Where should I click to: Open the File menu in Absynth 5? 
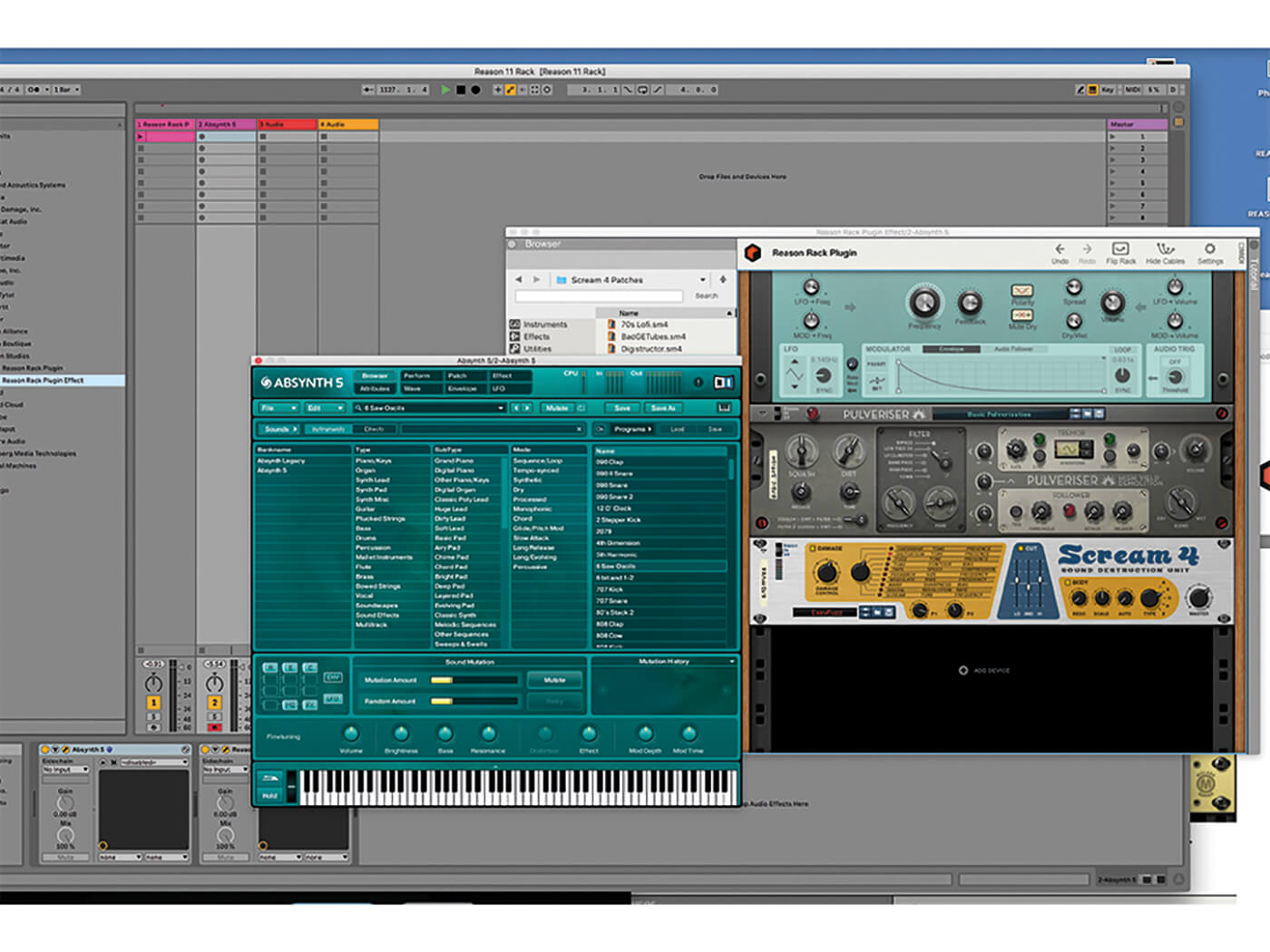point(277,407)
